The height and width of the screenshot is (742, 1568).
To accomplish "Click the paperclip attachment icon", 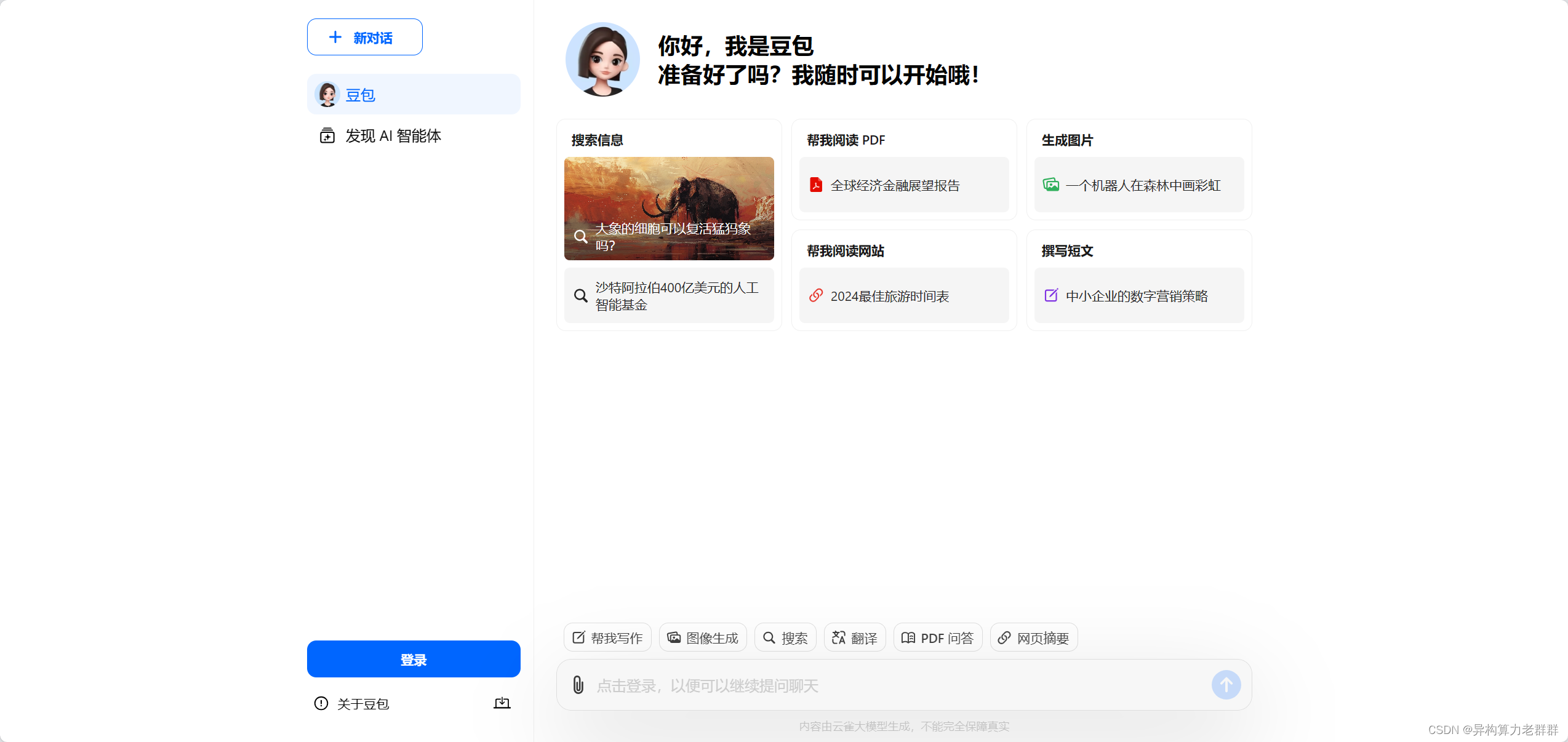I will coord(578,685).
